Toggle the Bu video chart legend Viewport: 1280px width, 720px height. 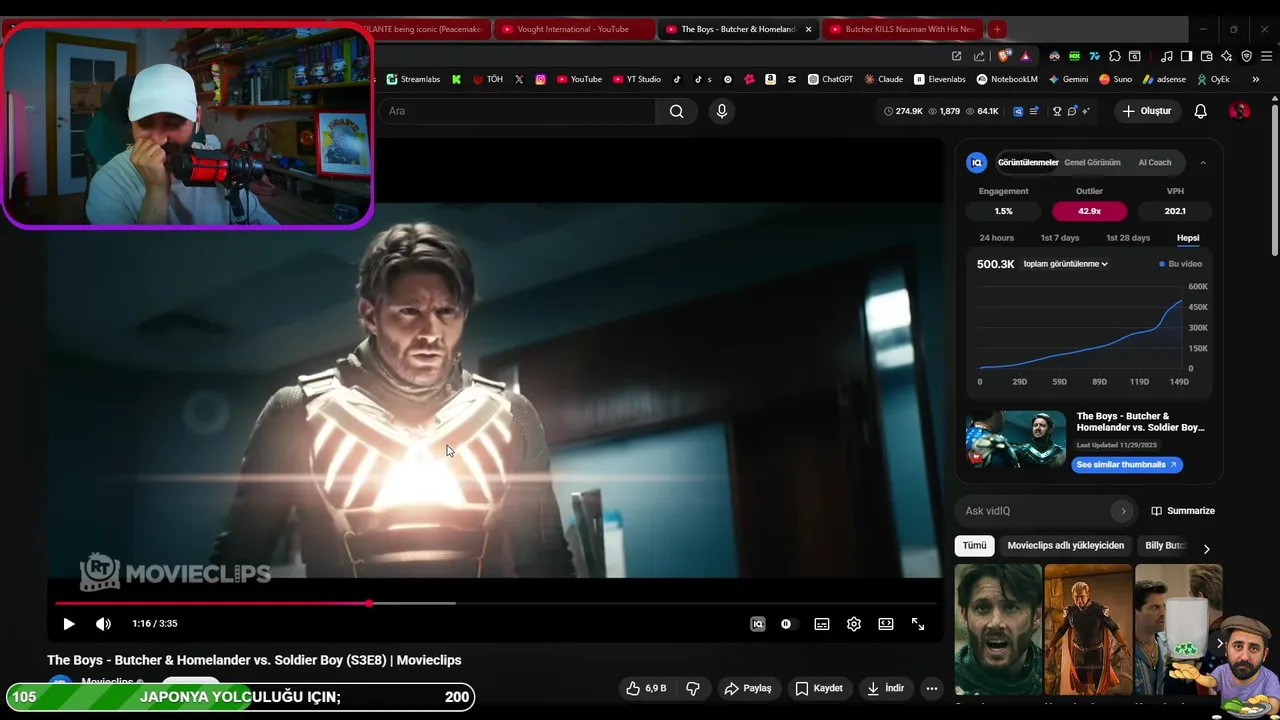pyautogui.click(x=1180, y=264)
